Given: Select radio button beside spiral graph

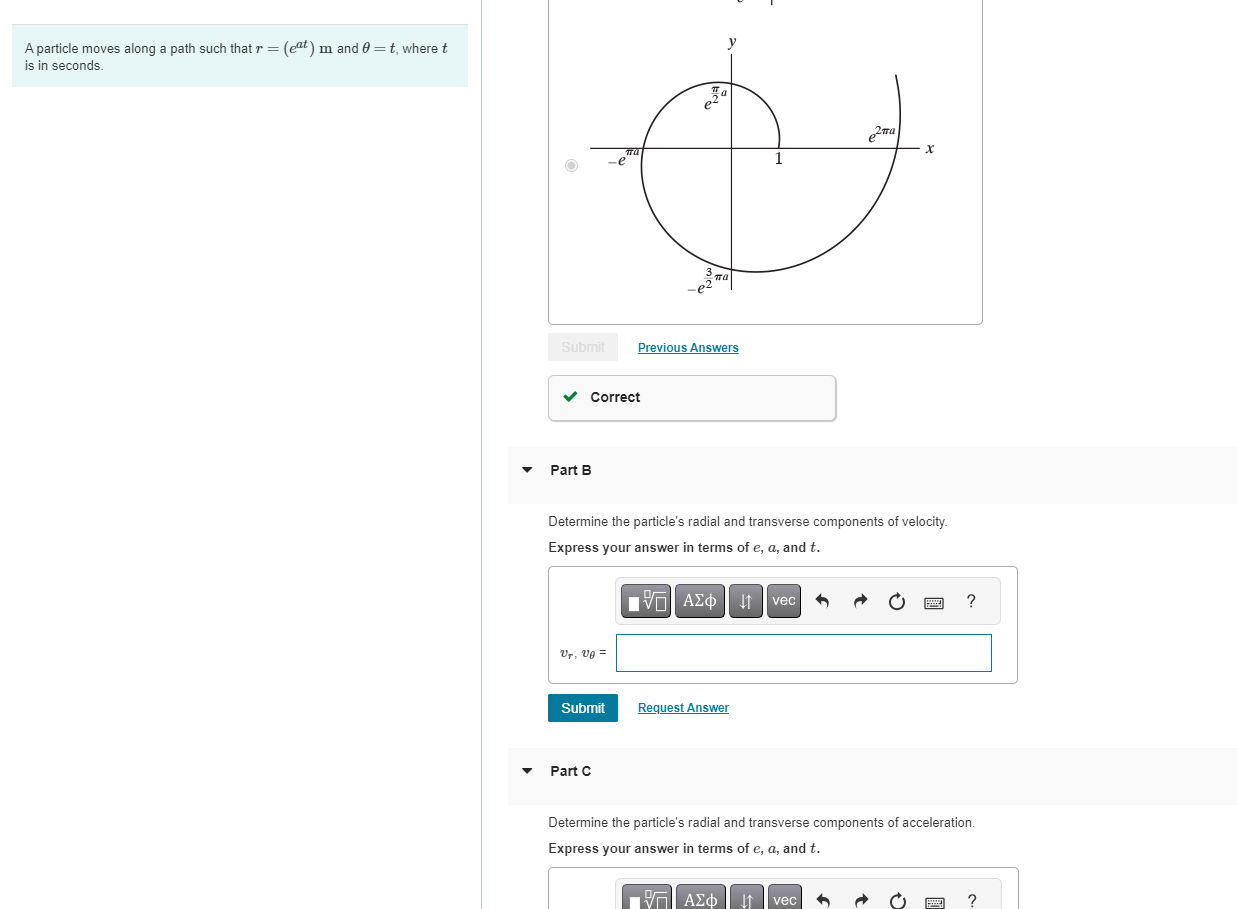Looking at the screenshot, I should coord(571,165).
